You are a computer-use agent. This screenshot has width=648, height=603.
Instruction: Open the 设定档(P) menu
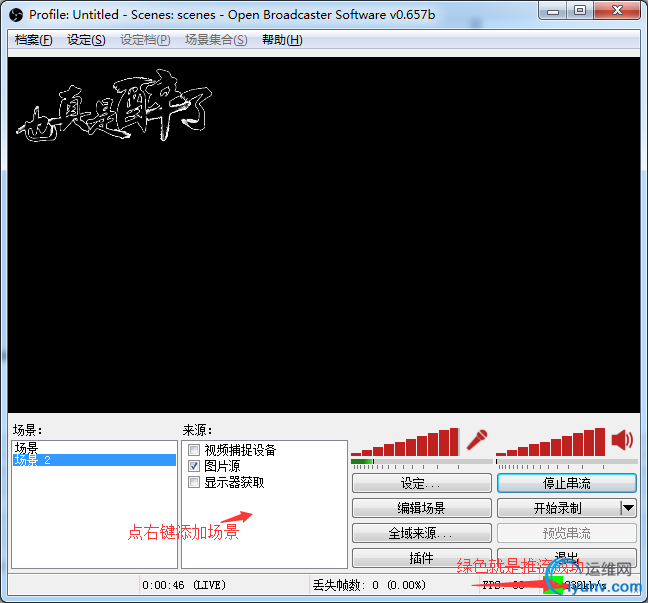coord(145,40)
